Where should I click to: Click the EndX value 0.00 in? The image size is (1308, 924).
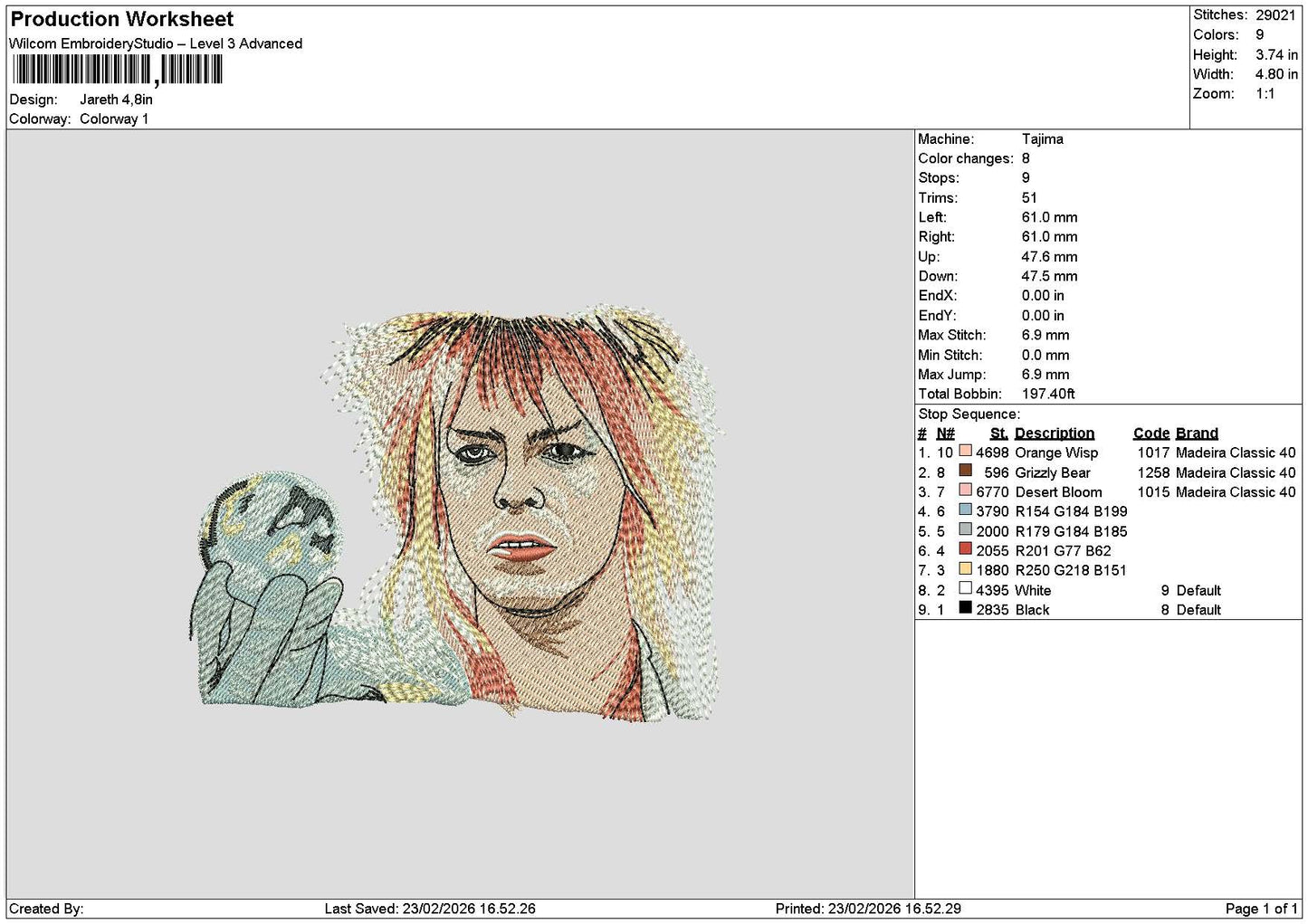point(1043,296)
